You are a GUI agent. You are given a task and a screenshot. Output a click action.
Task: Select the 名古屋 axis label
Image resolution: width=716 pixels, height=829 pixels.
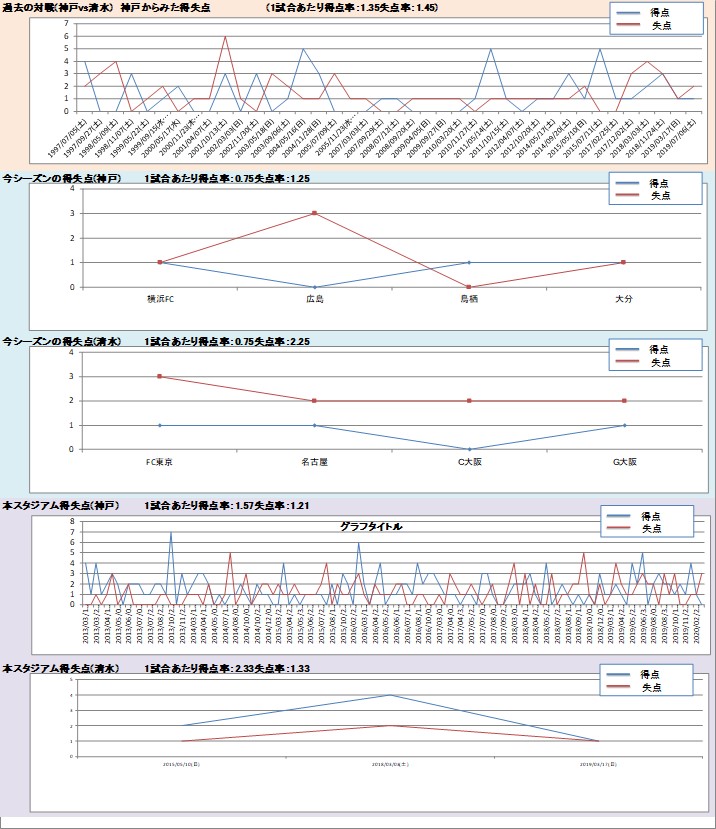(315, 463)
